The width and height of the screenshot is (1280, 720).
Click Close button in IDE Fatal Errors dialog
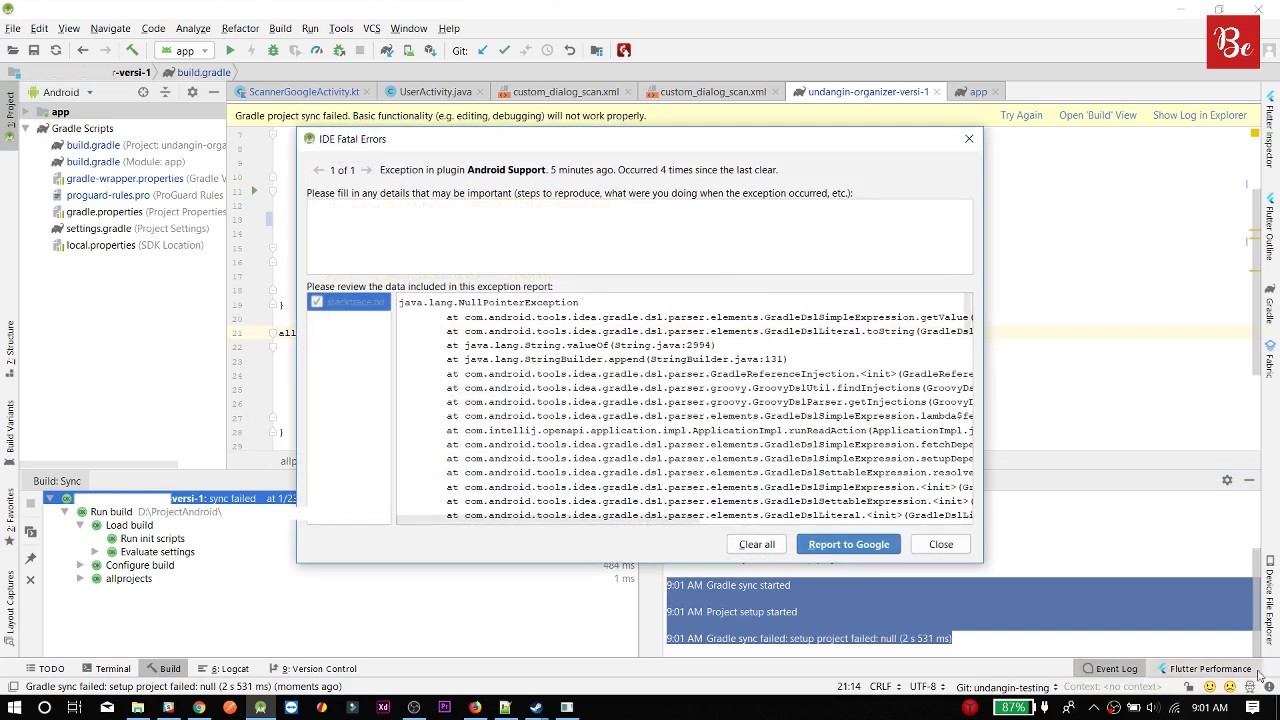(941, 544)
